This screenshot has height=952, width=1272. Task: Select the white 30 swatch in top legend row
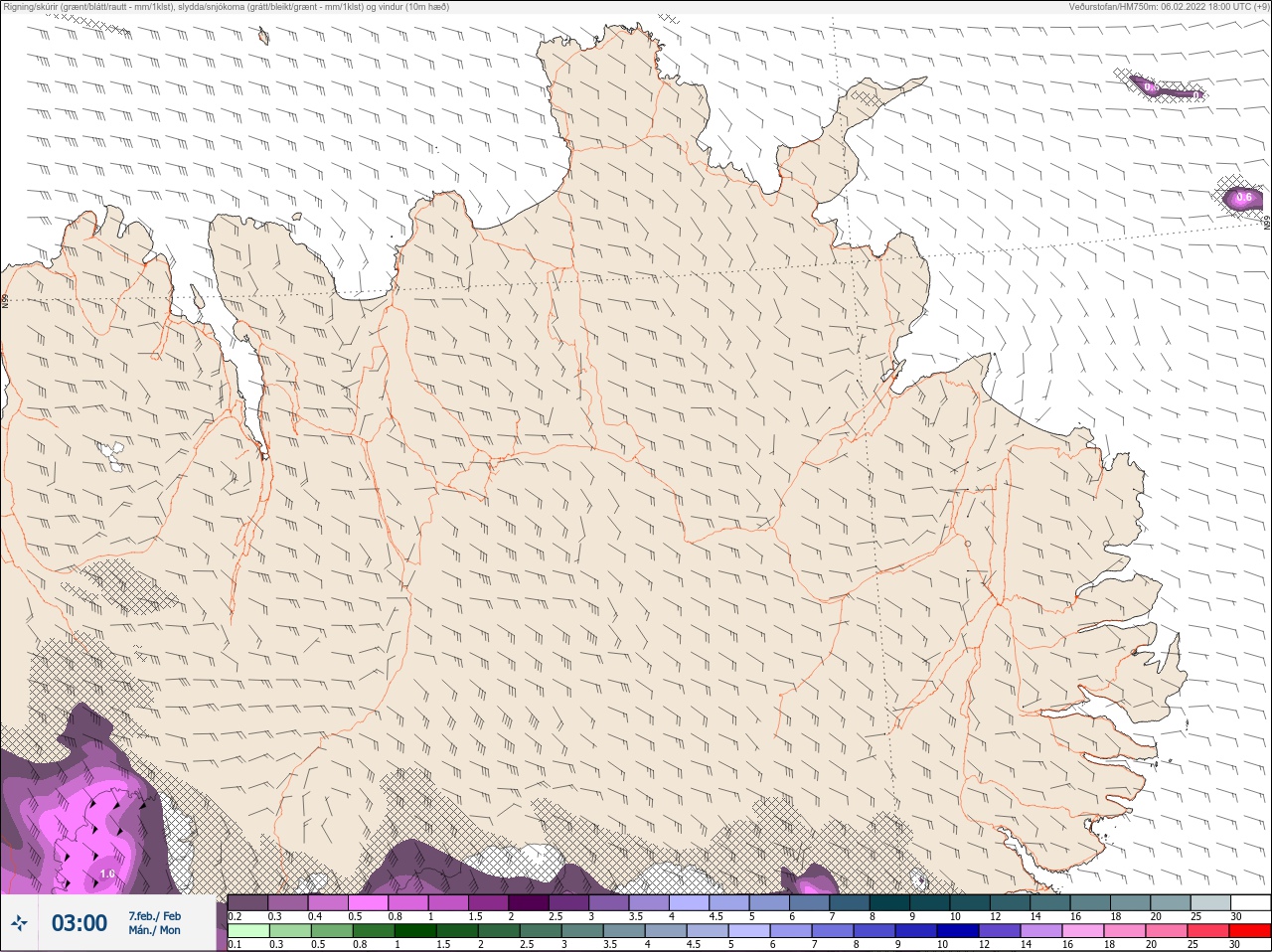click(x=1250, y=902)
